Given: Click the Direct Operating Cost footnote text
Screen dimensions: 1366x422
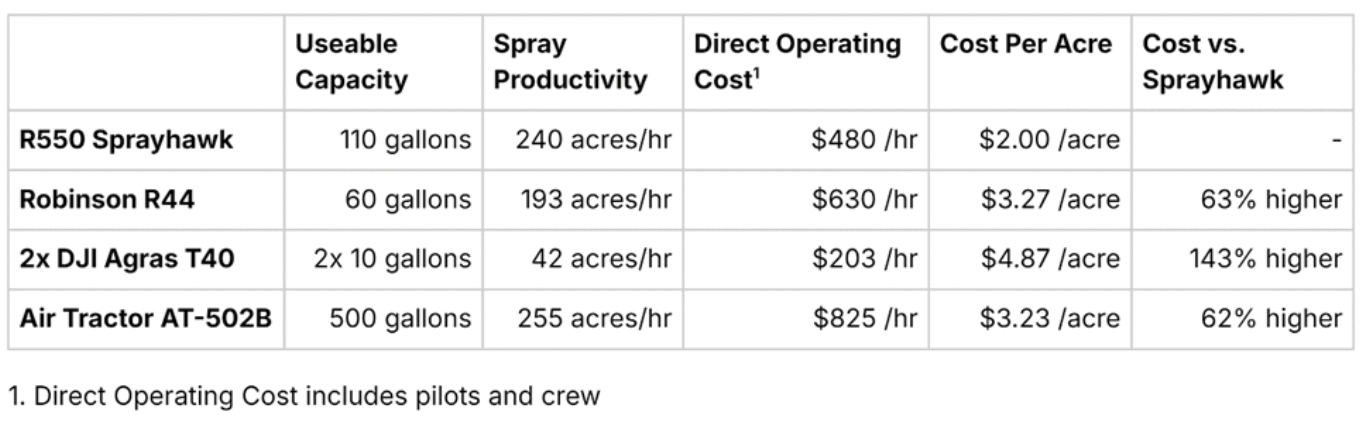Looking at the screenshot, I should click(304, 396).
